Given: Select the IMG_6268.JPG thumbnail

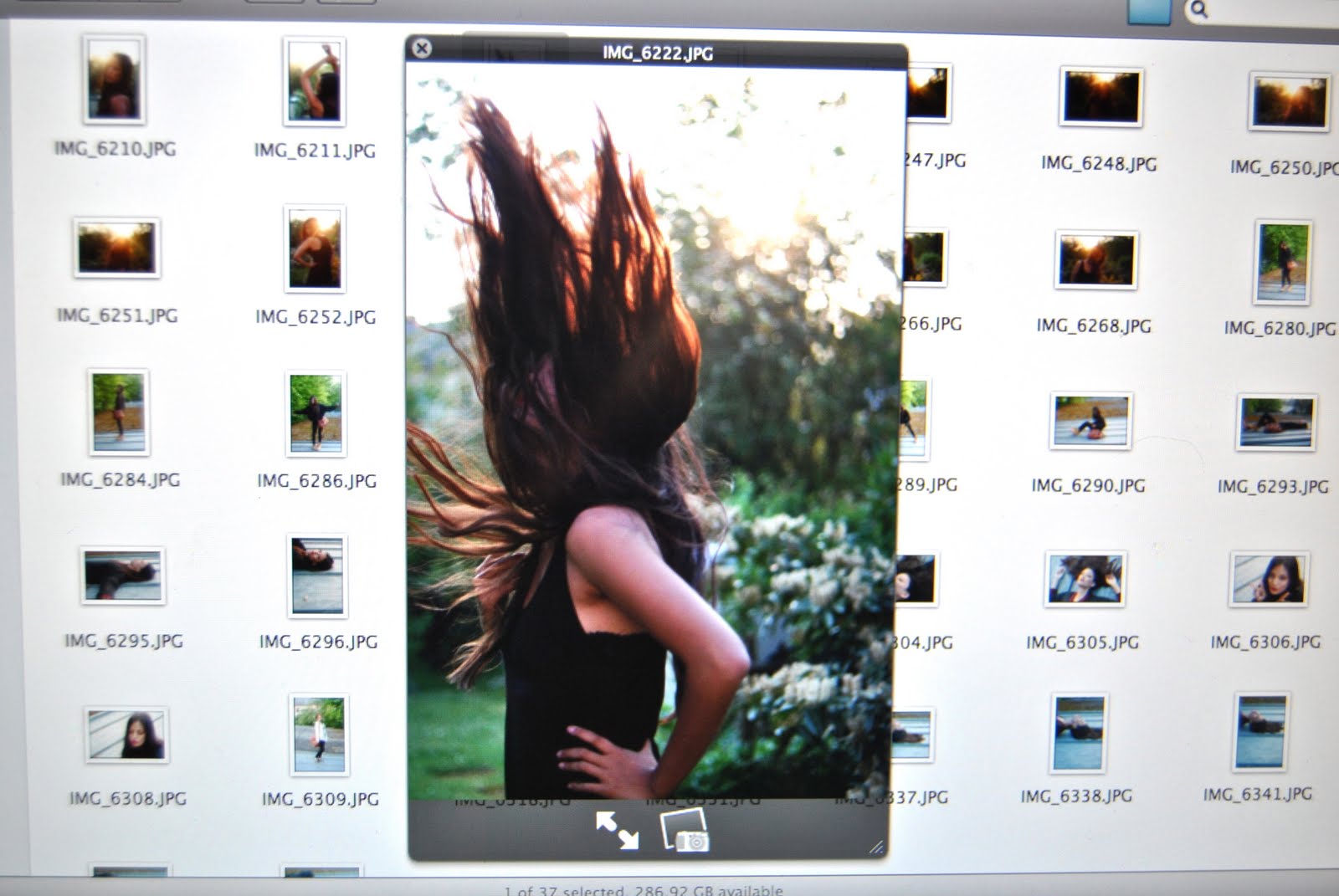Looking at the screenshot, I should tap(1095, 259).
